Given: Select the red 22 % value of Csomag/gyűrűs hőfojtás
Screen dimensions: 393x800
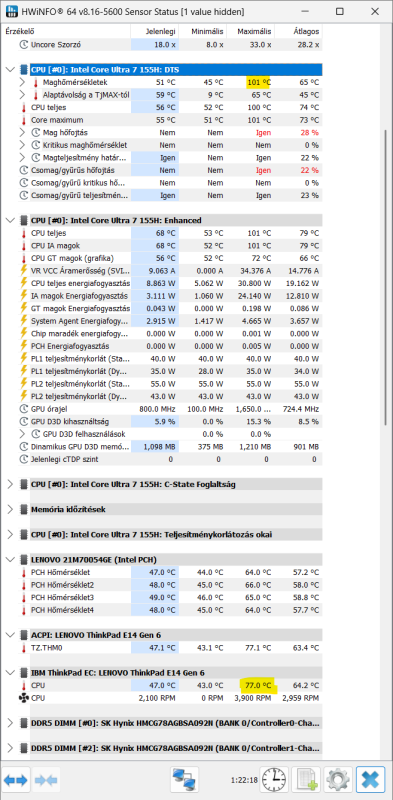Looking at the screenshot, I should coord(309,170).
